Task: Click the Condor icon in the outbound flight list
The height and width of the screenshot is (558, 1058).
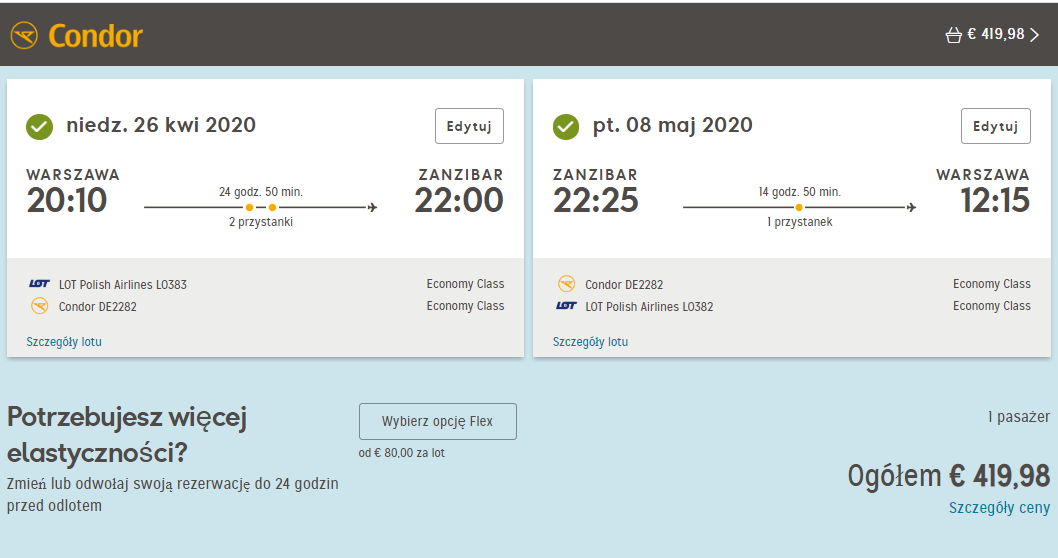Action: click(40, 306)
